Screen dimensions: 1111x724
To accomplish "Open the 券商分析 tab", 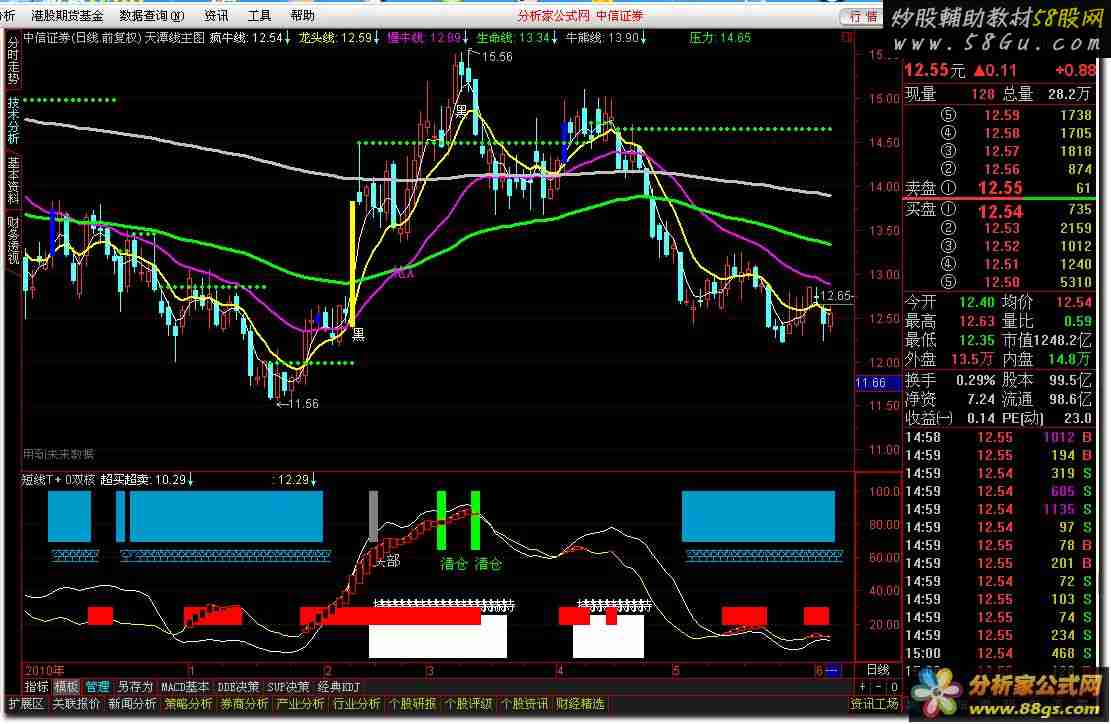I will [244, 704].
